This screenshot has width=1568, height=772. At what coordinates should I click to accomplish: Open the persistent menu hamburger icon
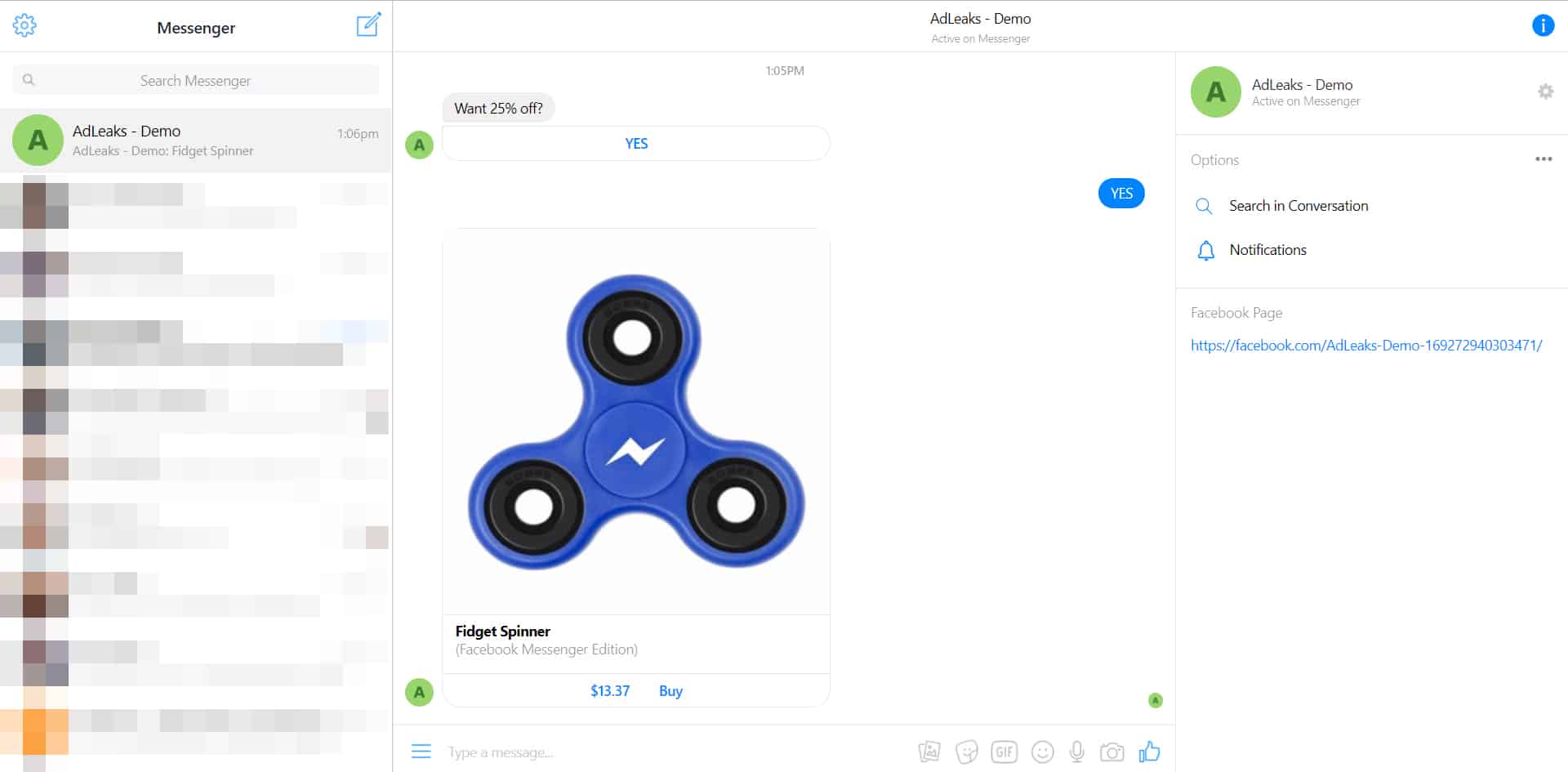[x=421, y=751]
